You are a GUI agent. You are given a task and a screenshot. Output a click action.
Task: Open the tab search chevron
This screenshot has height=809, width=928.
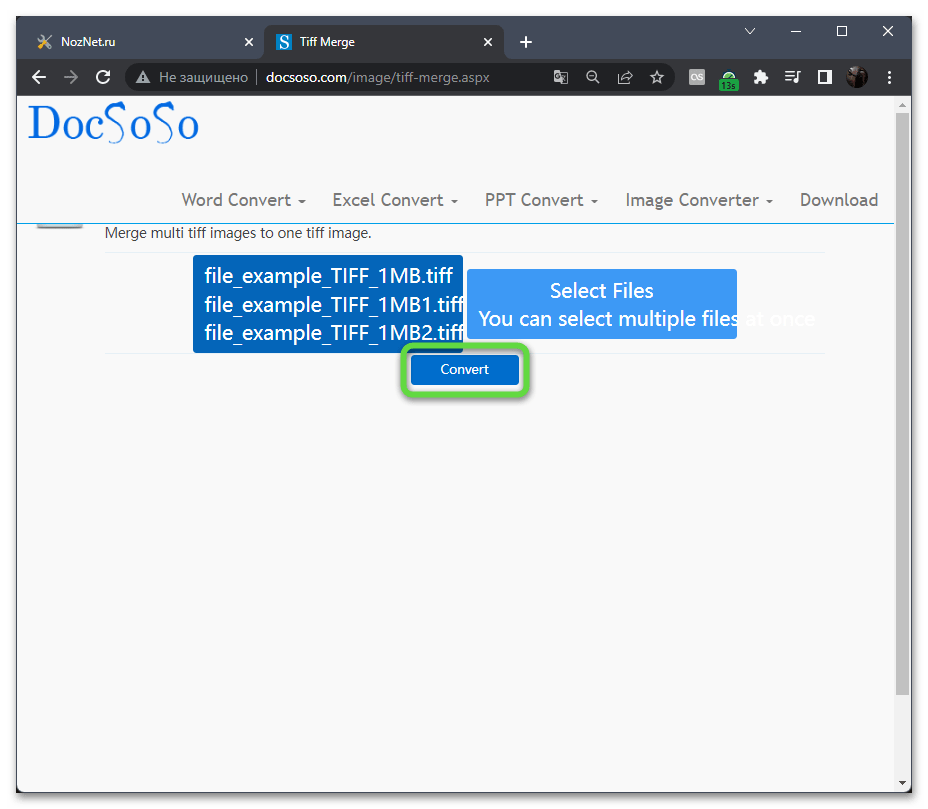click(x=750, y=31)
